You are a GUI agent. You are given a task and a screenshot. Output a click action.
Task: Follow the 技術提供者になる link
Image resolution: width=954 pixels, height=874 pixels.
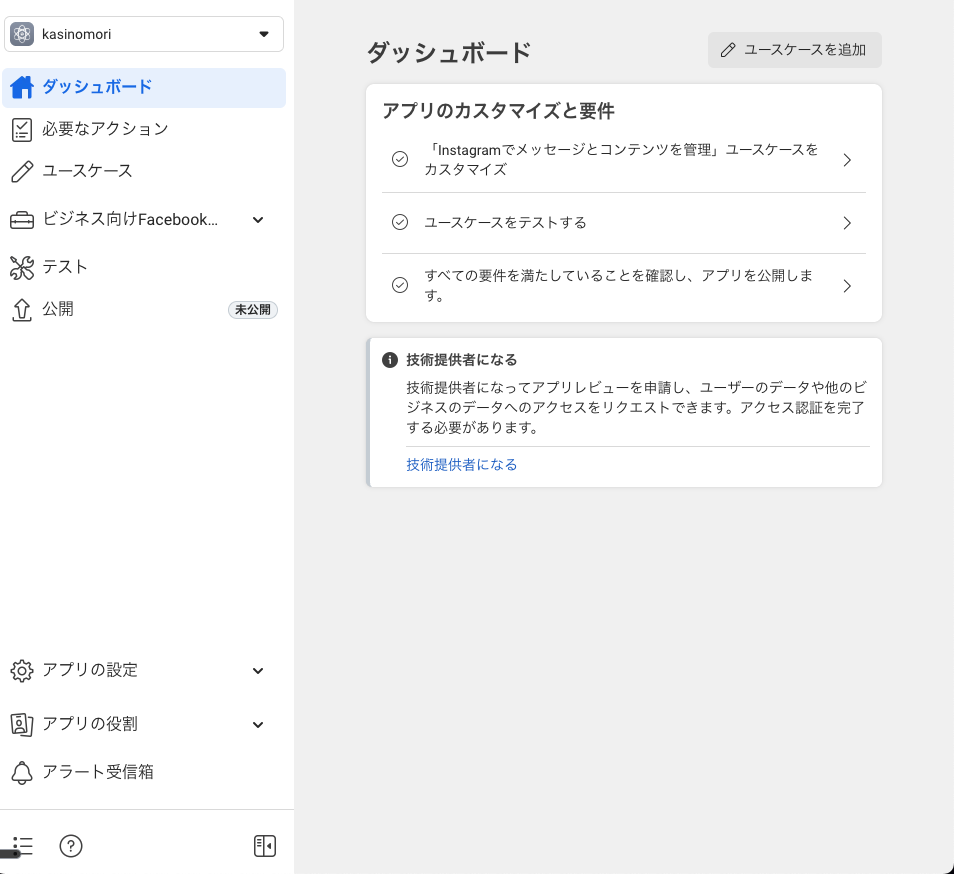click(x=461, y=464)
